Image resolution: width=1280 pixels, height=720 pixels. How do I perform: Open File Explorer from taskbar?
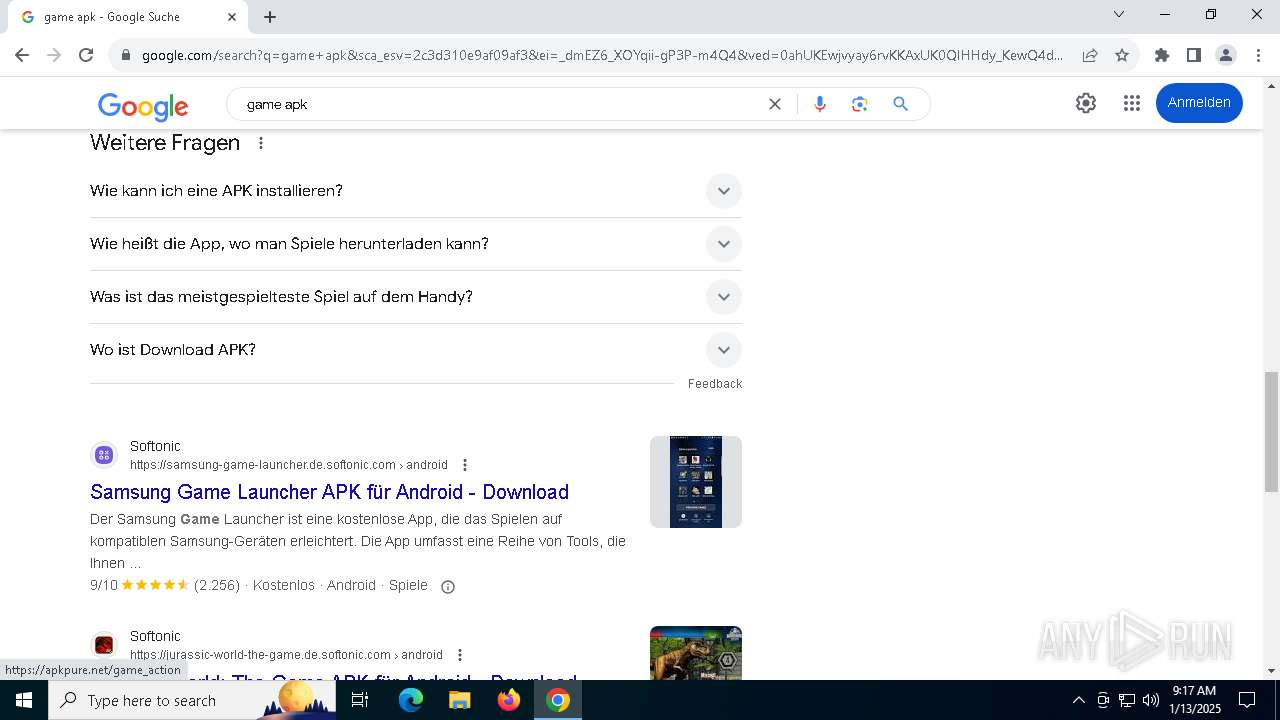pyautogui.click(x=459, y=700)
